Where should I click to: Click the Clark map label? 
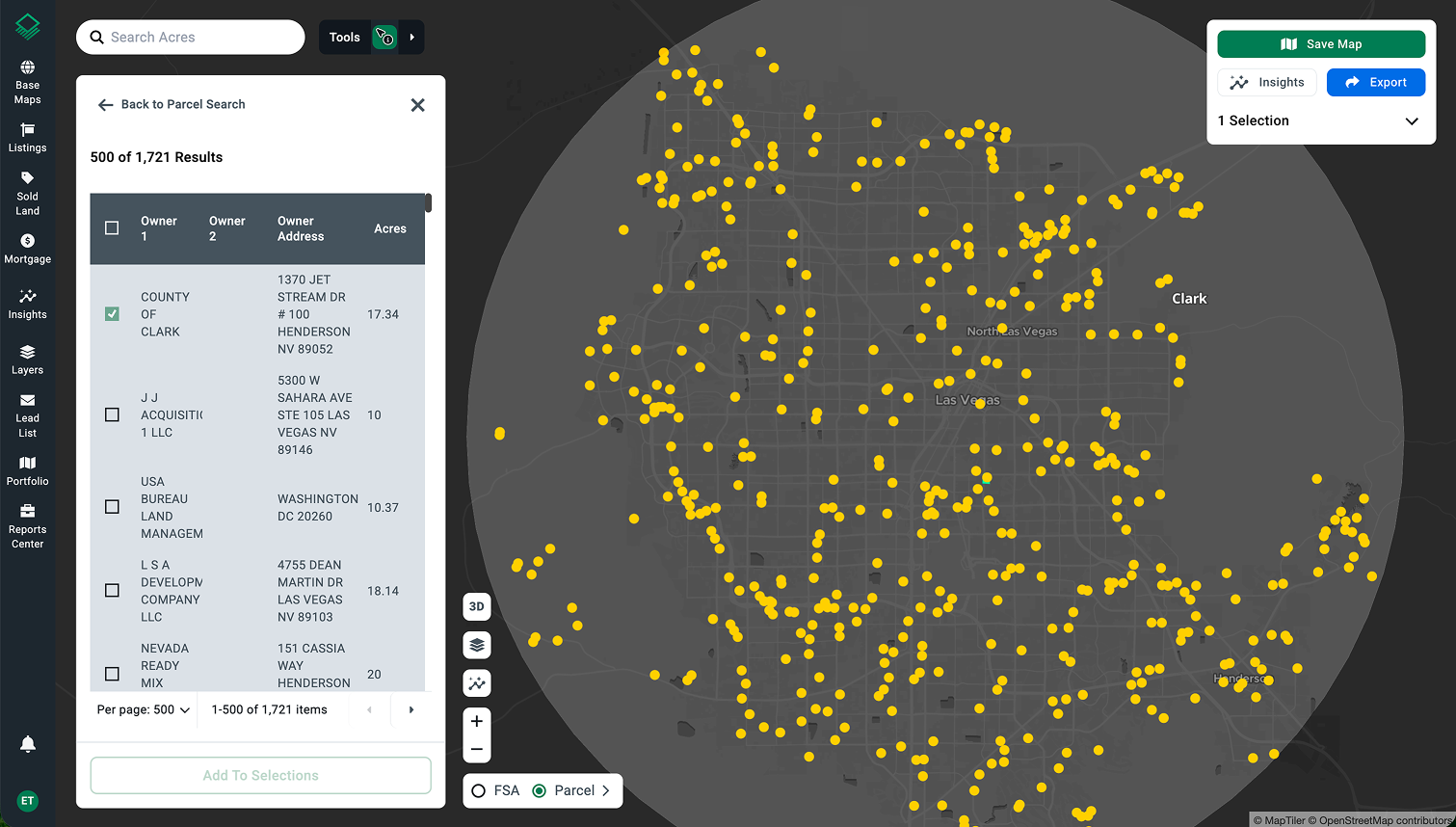[x=1189, y=299]
